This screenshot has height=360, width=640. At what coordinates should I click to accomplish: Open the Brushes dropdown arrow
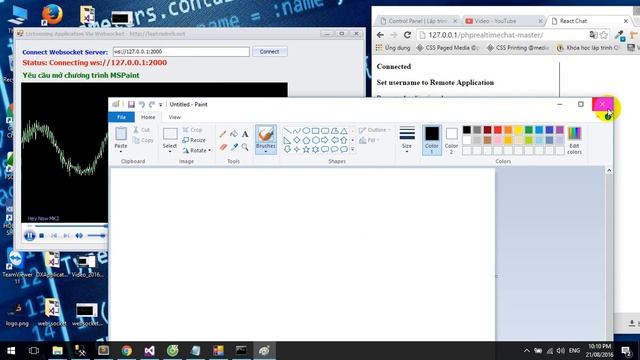point(266,151)
